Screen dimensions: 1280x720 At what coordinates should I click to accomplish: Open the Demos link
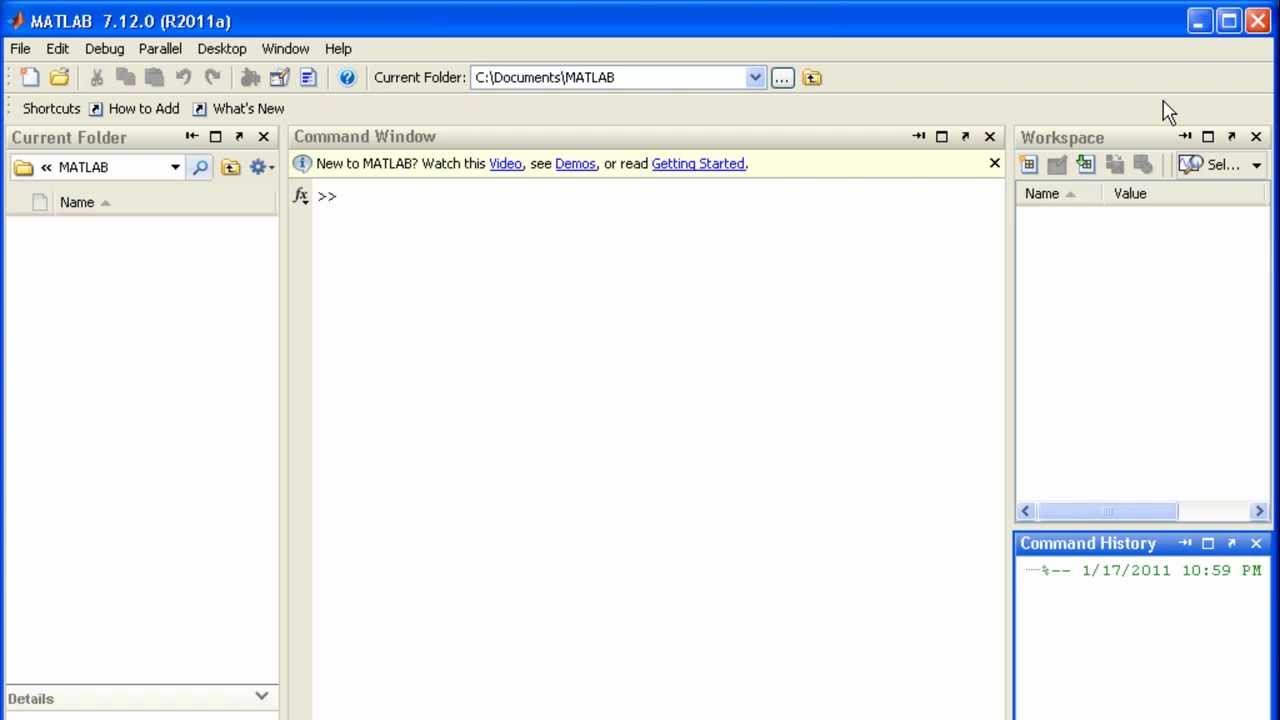pos(575,163)
